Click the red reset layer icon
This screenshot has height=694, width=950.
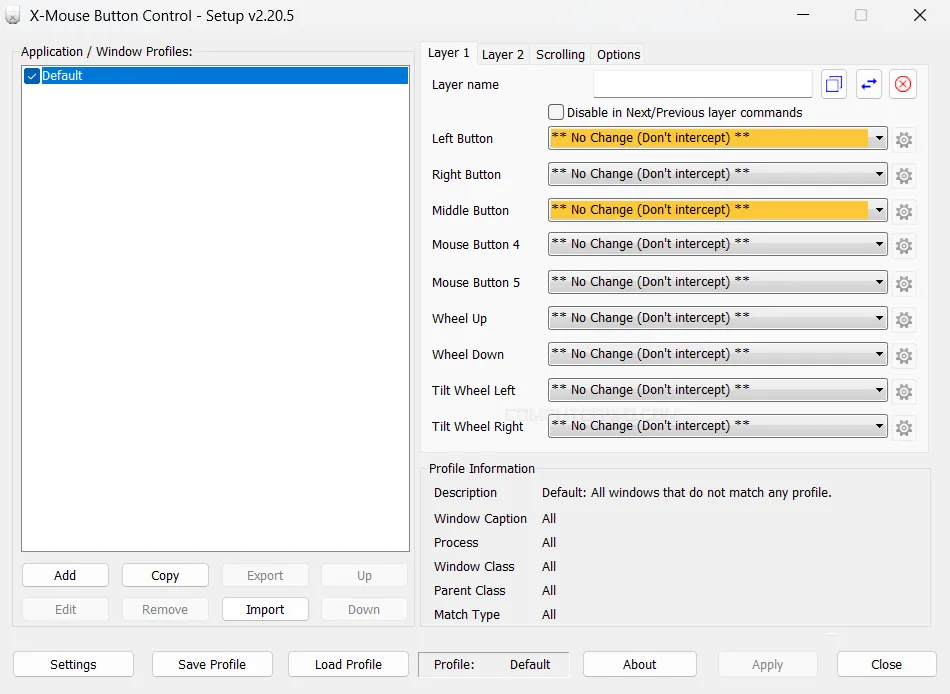(903, 84)
